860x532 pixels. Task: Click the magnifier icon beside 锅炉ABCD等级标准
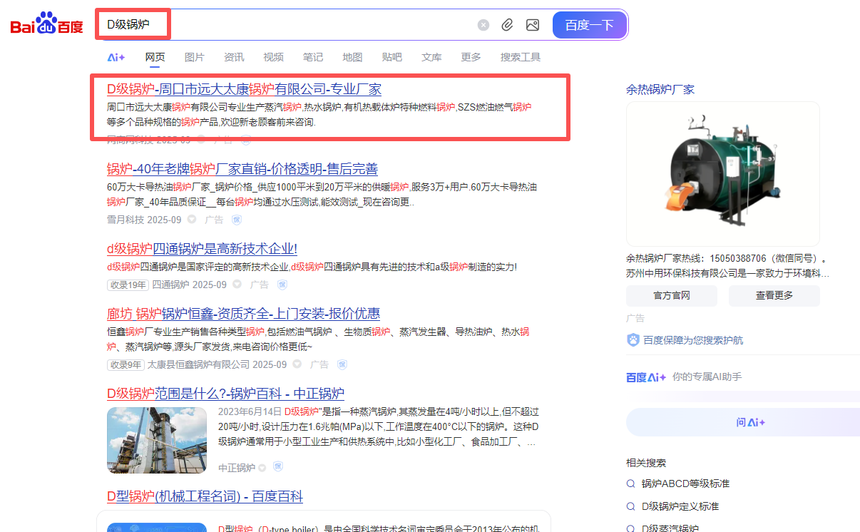[631, 484]
